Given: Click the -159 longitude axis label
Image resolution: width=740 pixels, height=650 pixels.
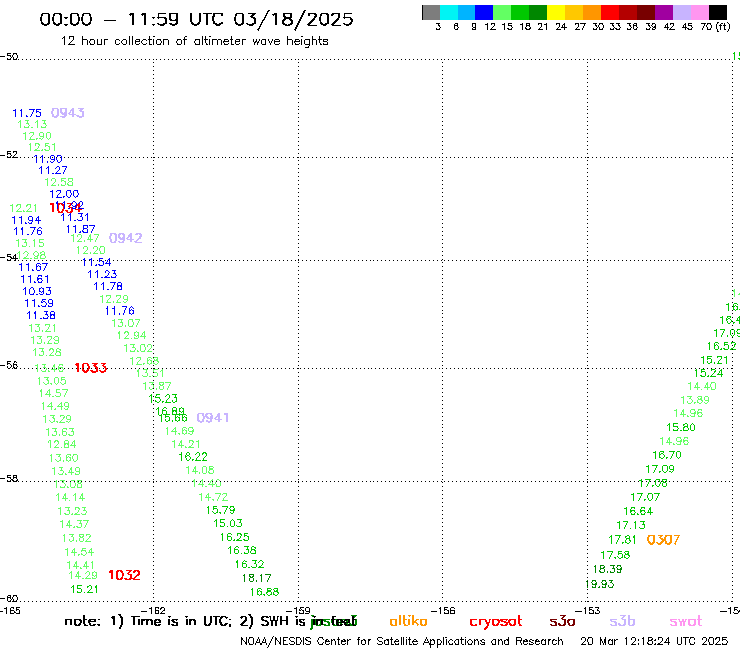Looking at the screenshot, I should (299, 610).
